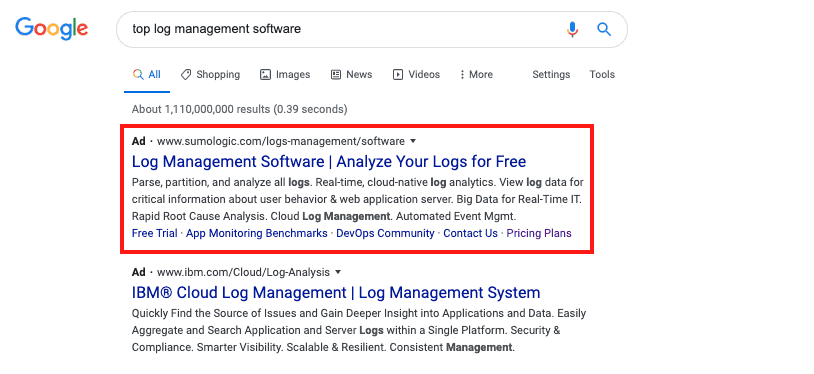The width and height of the screenshot is (814, 374).
Task: Click the Google logo
Action: click(x=51, y=28)
